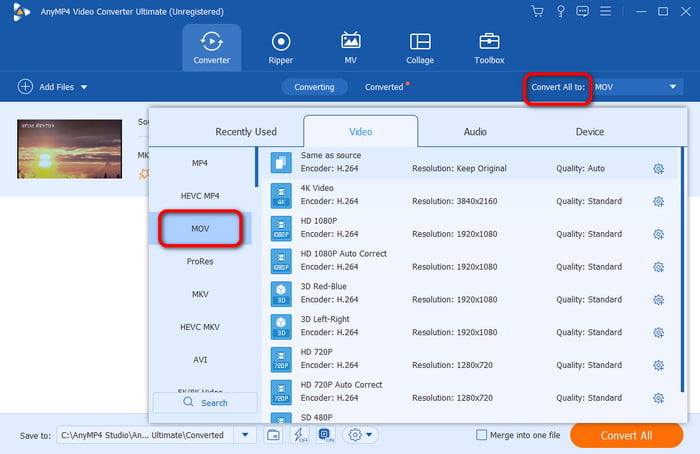The image size is (700, 454).
Task: Open settings gear for Same as source
Action: tap(658, 168)
